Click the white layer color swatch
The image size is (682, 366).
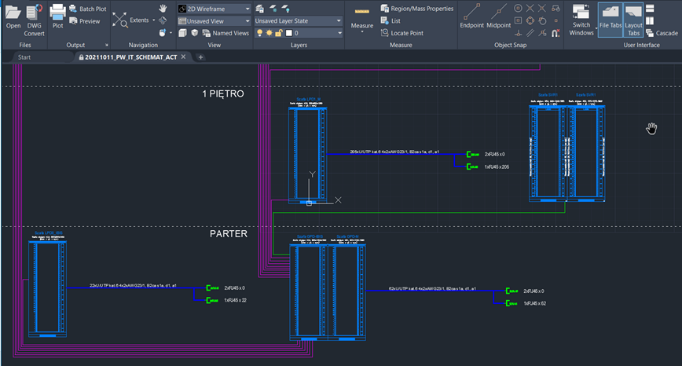pos(288,33)
